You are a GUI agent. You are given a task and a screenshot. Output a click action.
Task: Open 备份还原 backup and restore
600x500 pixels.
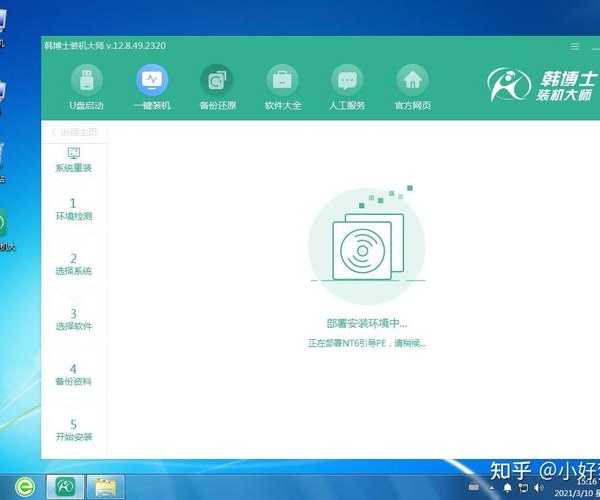click(x=216, y=86)
